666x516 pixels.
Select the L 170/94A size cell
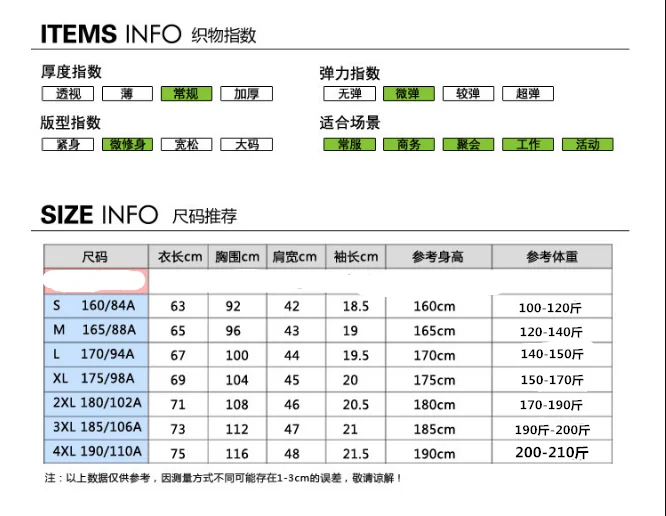(x=96, y=355)
